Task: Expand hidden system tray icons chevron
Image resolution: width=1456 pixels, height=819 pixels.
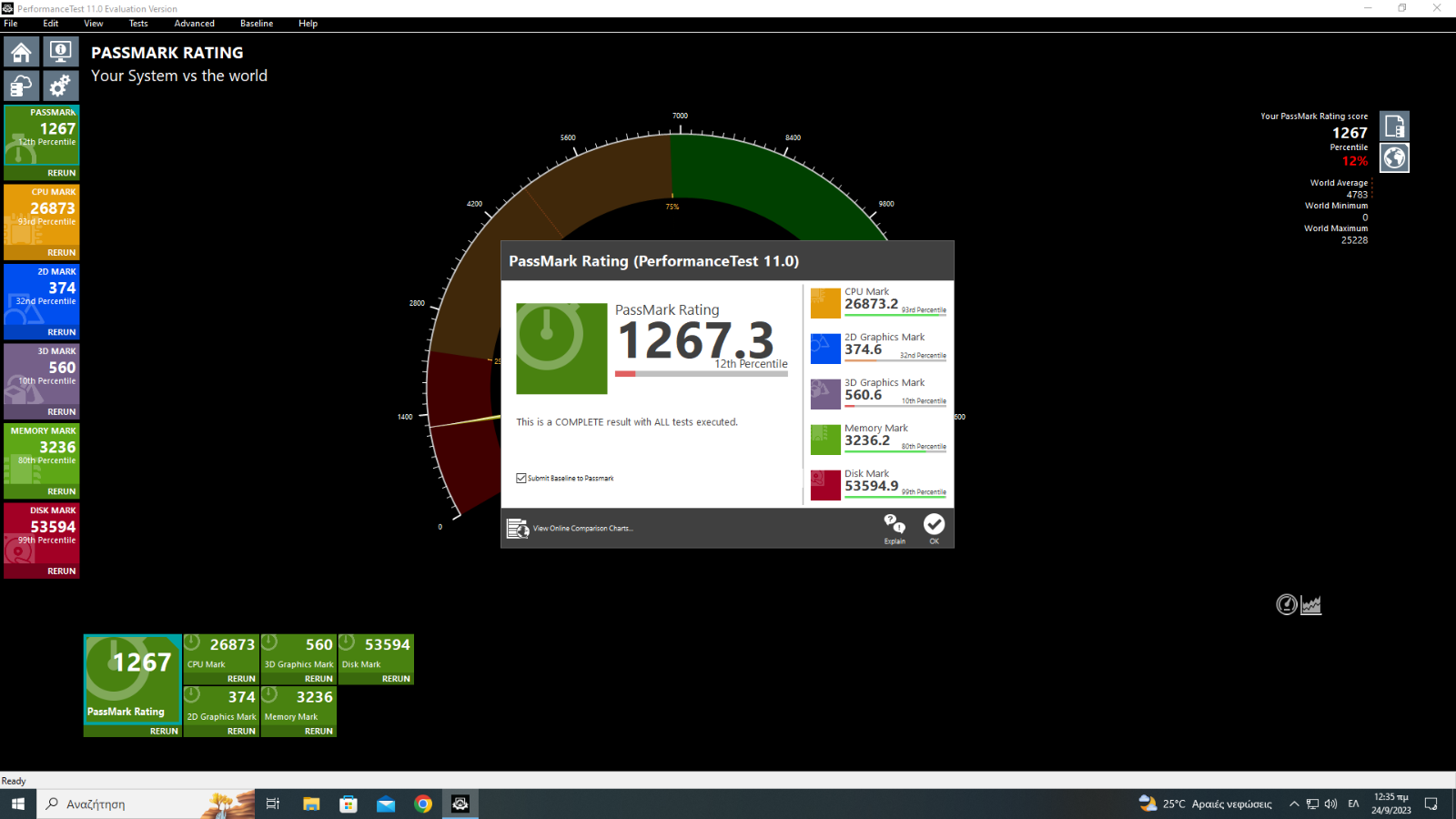Action: [1294, 804]
